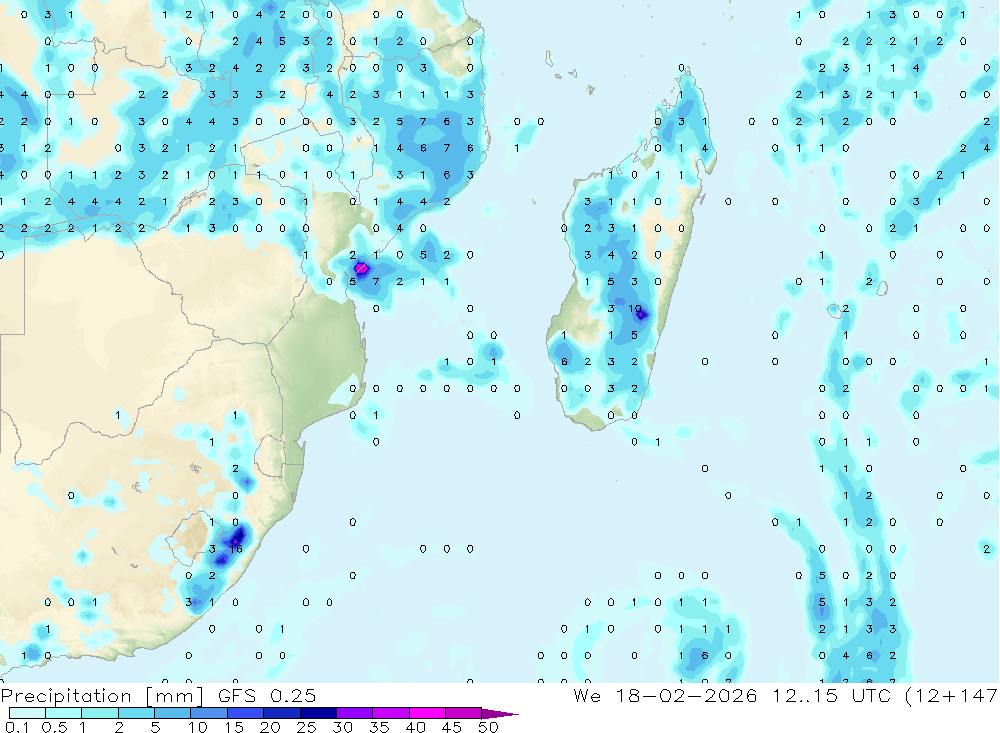
Task: Click the purple precipitation peak on eastern Madagascar
Action: click(642, 315)
